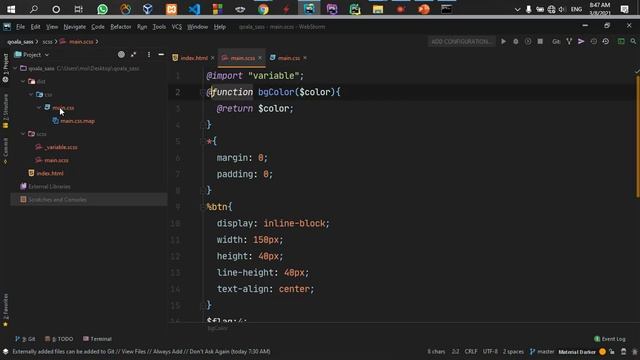This screenshot has width=640, height=360.
Task: Open VS Code from Windows taskbar
Action: click(194, 9)
